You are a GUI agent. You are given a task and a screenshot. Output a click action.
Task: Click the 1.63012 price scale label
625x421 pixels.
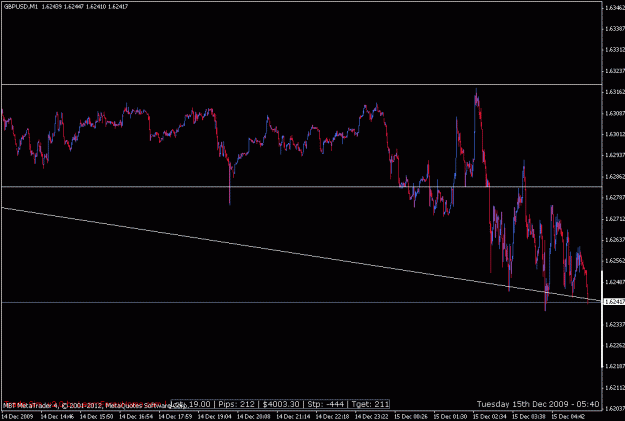point(615,134)
